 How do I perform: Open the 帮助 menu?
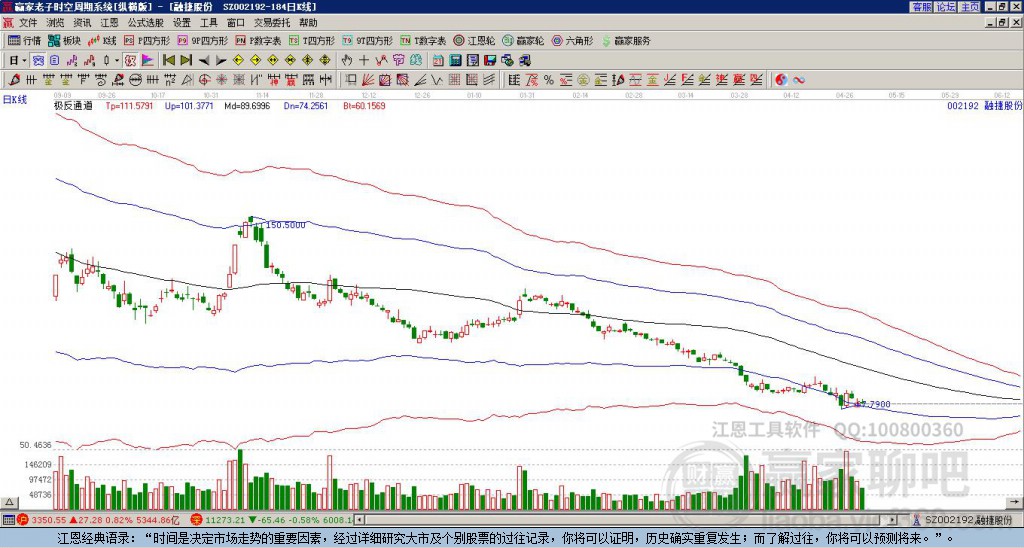coord(308,23)
